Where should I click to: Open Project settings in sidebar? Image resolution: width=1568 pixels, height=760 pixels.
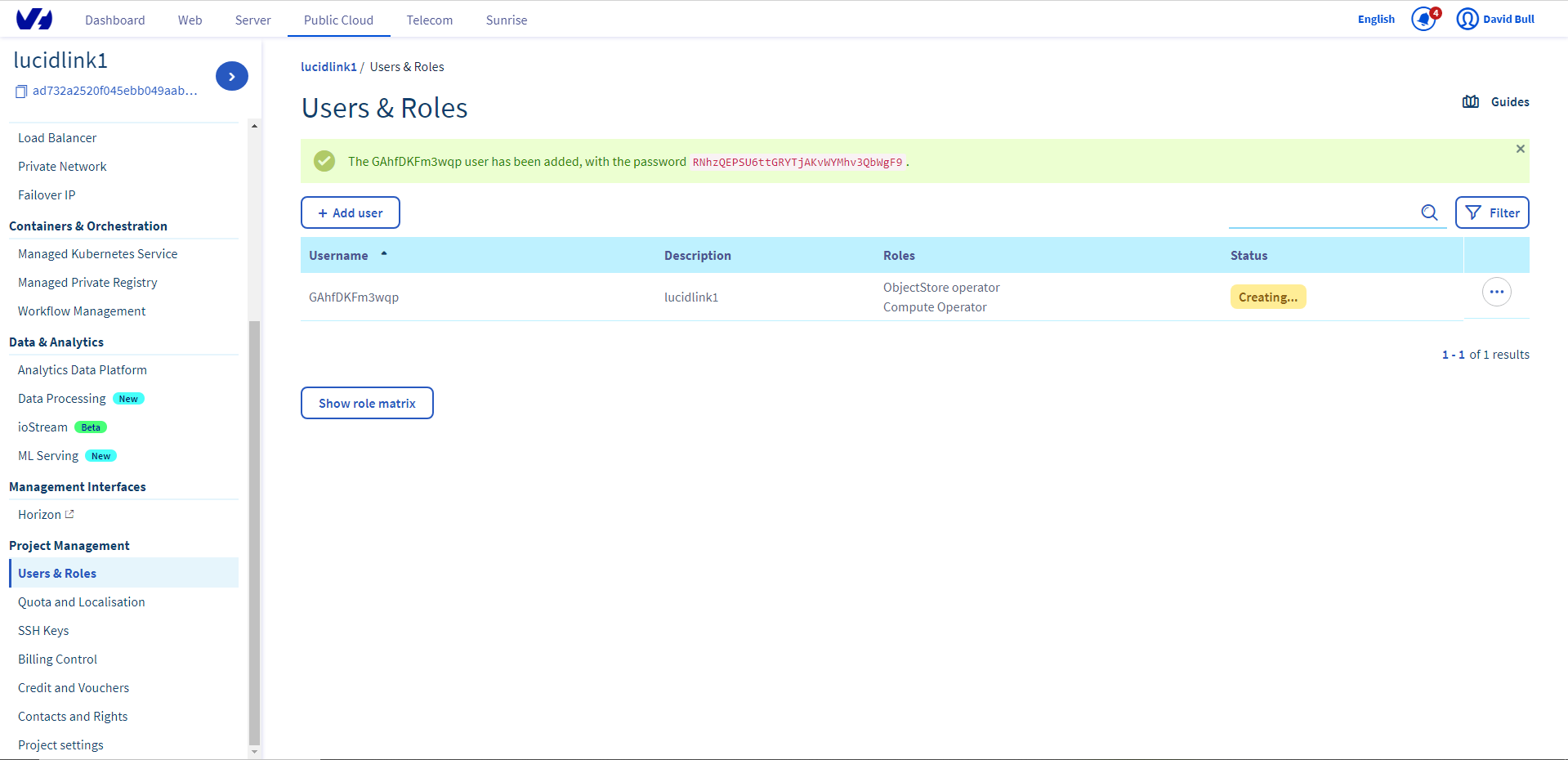pos(60,745)
